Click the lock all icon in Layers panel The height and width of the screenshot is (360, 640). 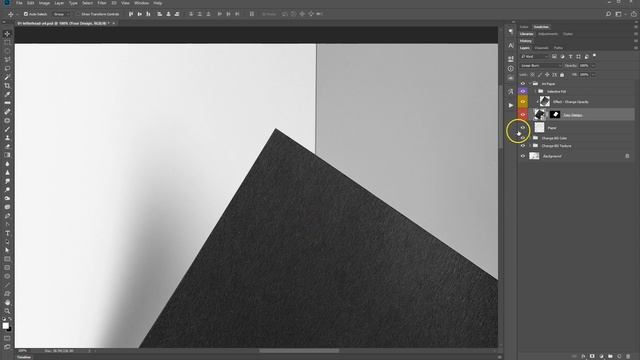tap(562, 75)
